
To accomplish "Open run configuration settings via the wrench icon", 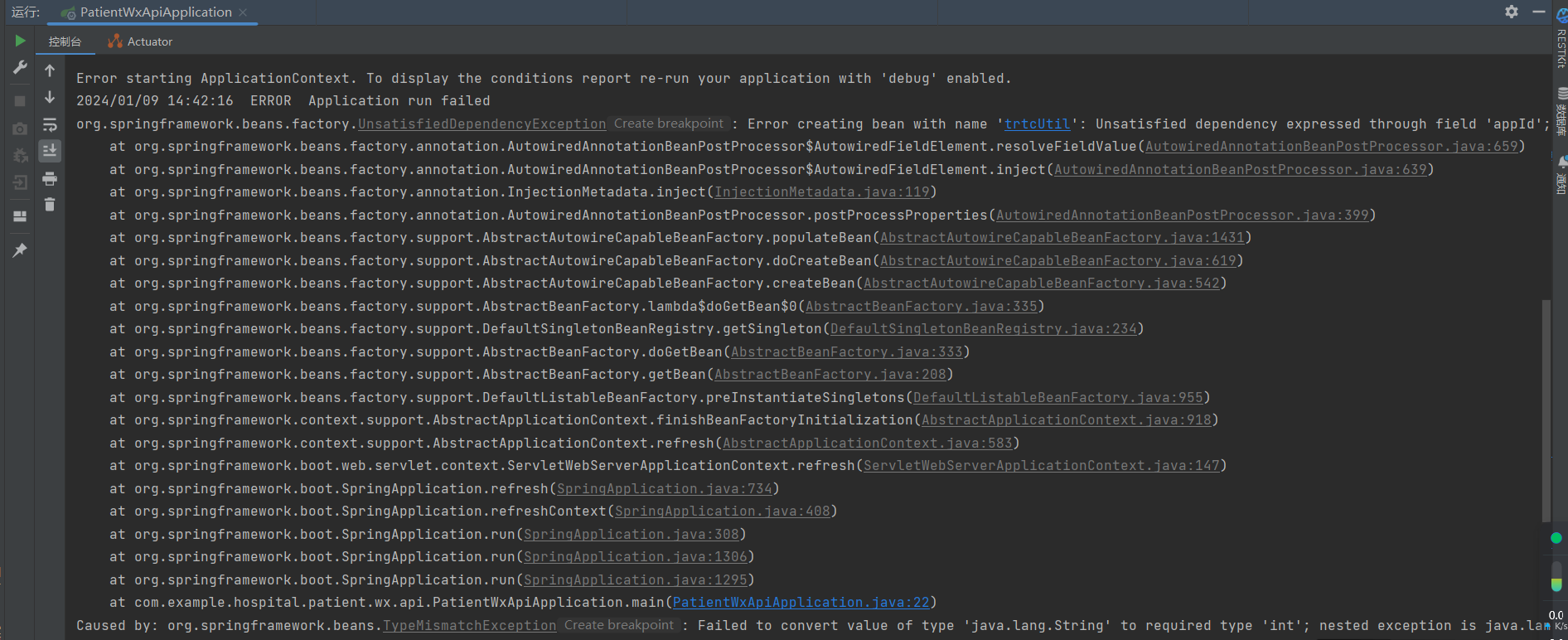I will (20, 67).
